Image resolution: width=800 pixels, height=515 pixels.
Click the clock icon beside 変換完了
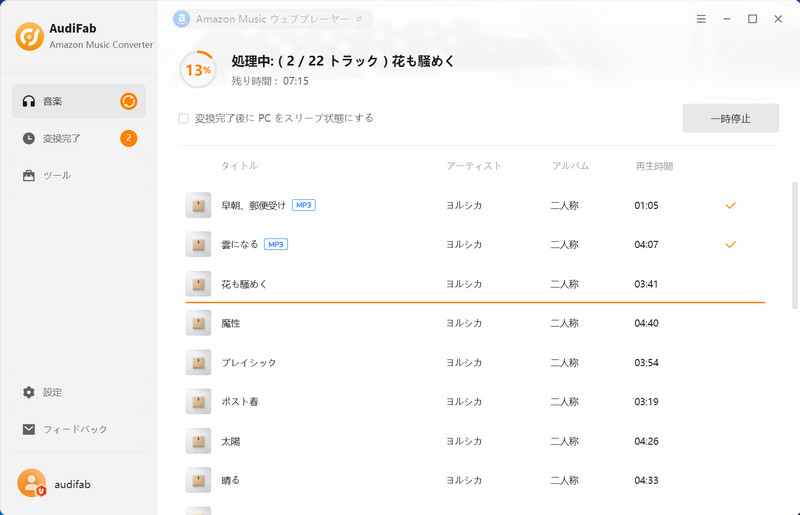29,138
